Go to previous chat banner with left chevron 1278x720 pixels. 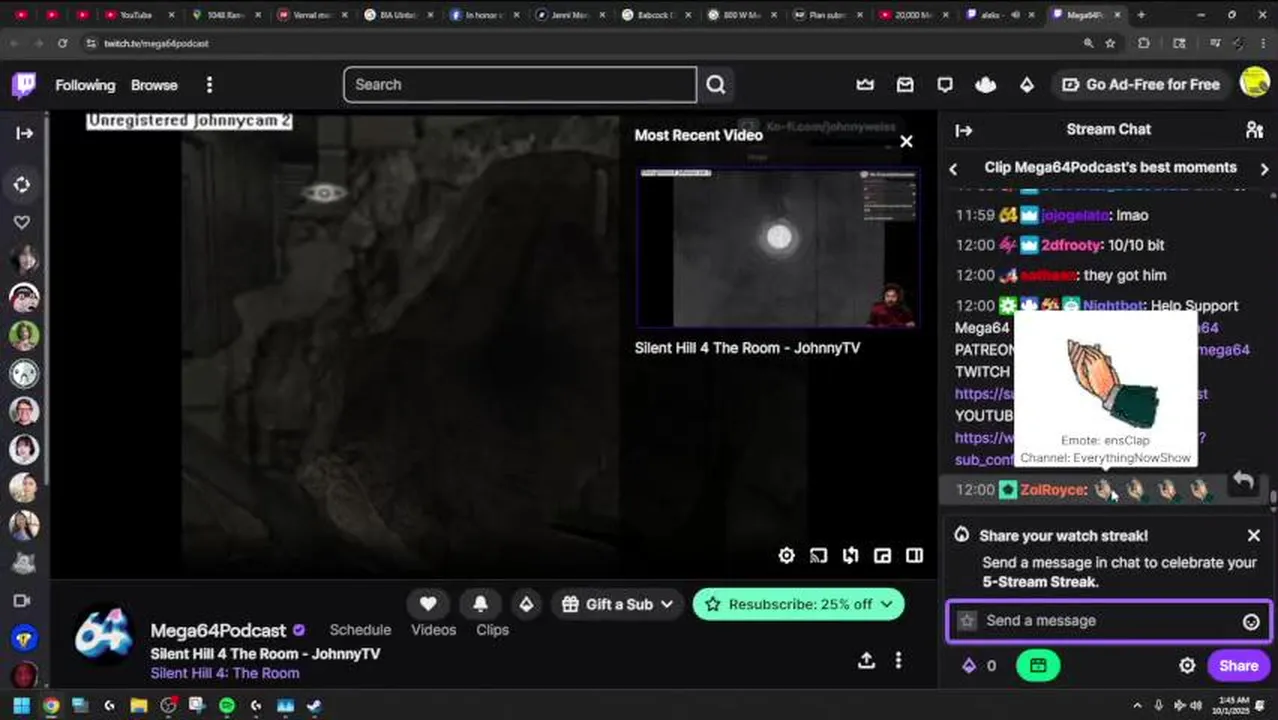coord(953,169)
